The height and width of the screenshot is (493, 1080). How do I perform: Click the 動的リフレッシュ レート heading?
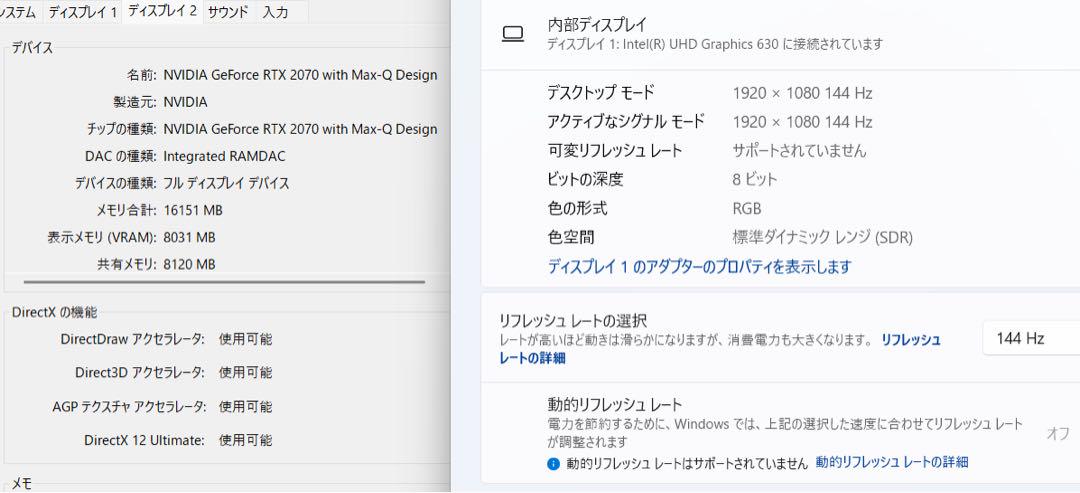614,404
